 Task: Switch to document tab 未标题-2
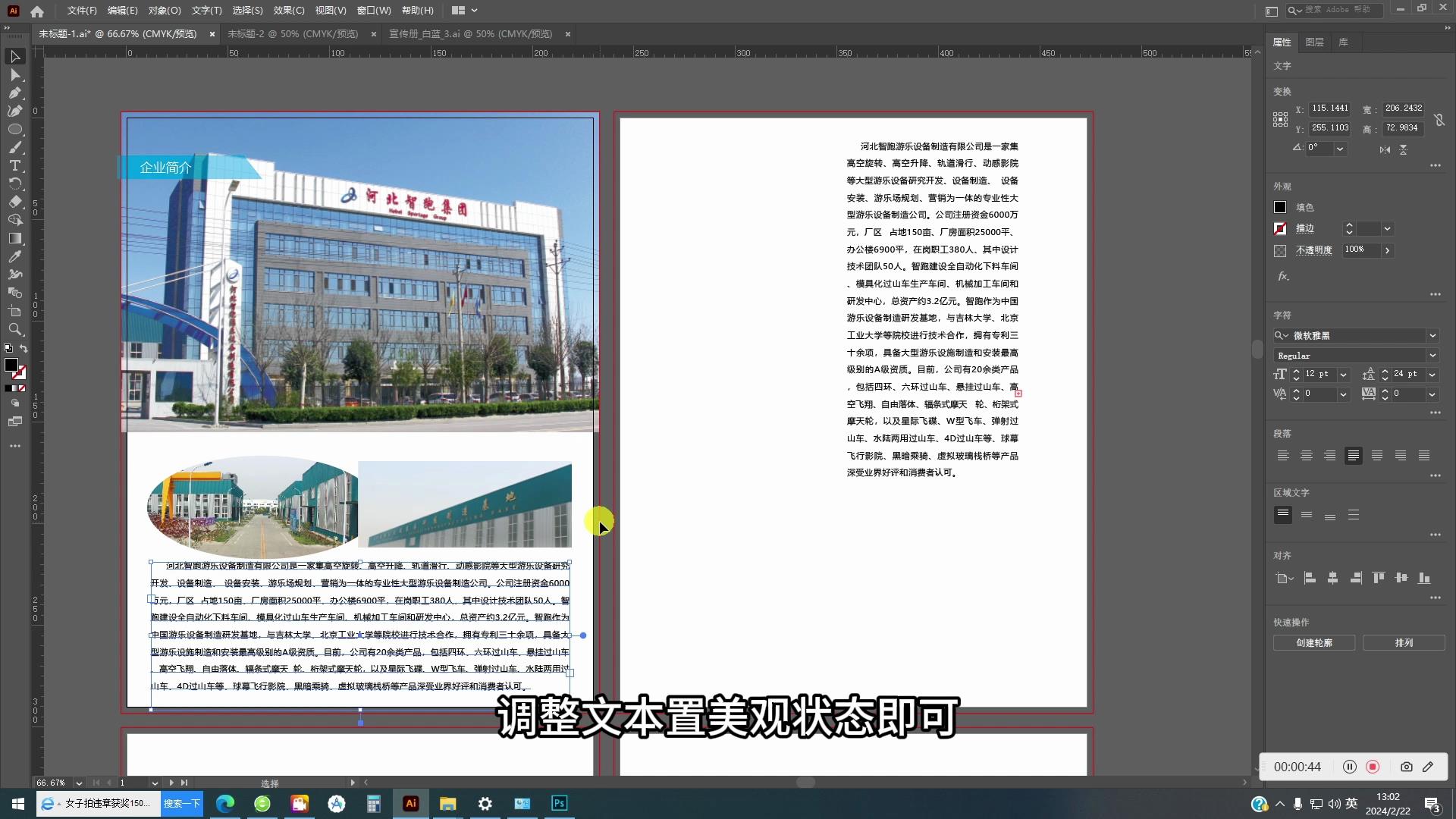(x=293, y=34)
